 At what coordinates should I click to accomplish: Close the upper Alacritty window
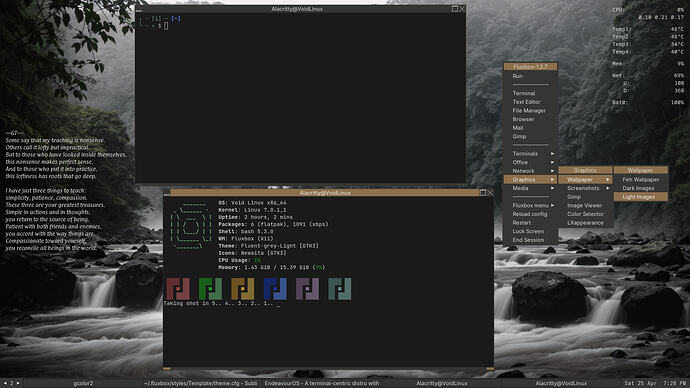coord(462,9)
